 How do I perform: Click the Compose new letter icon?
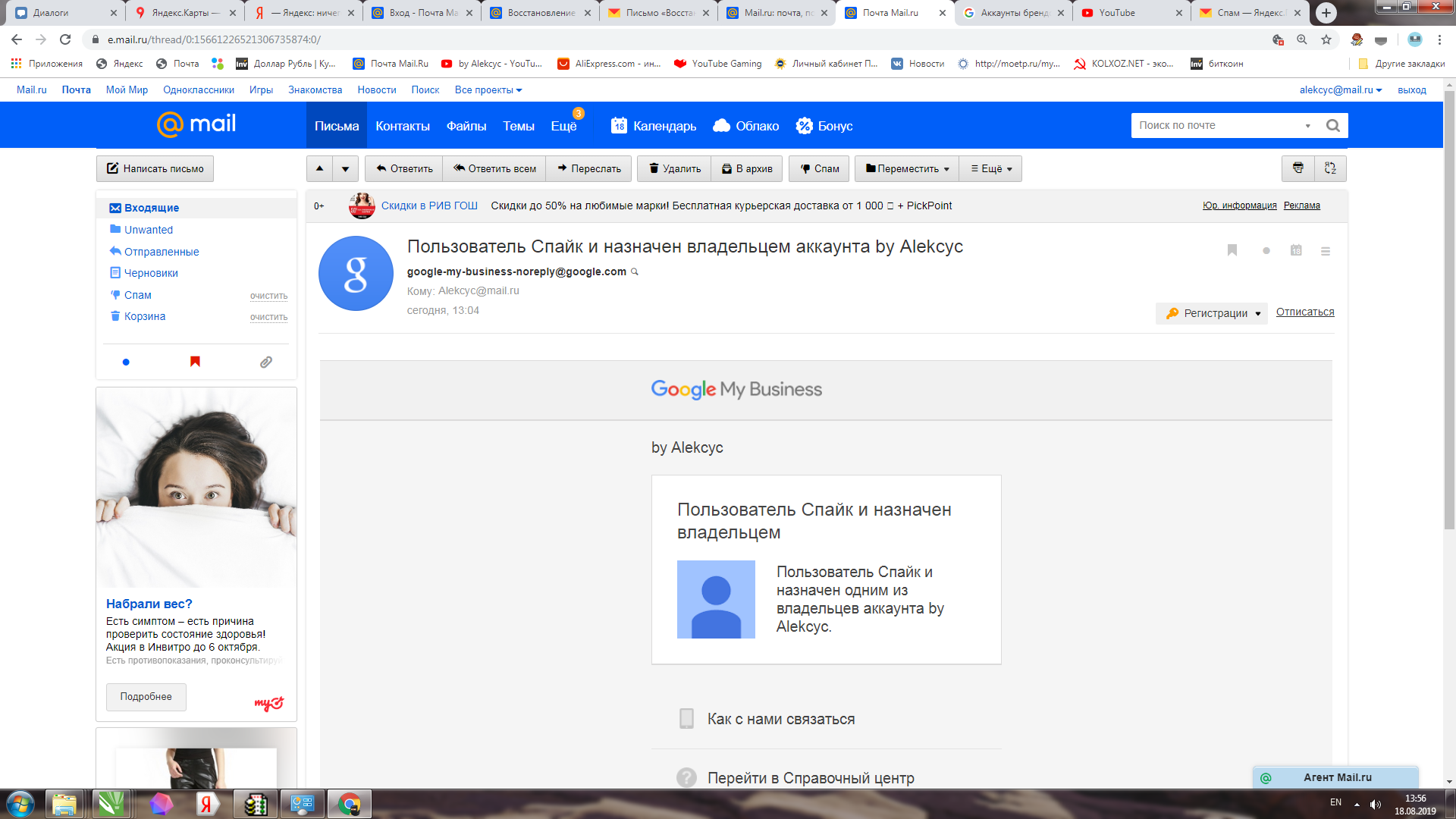pyautogui.click(x=156, y=168)
